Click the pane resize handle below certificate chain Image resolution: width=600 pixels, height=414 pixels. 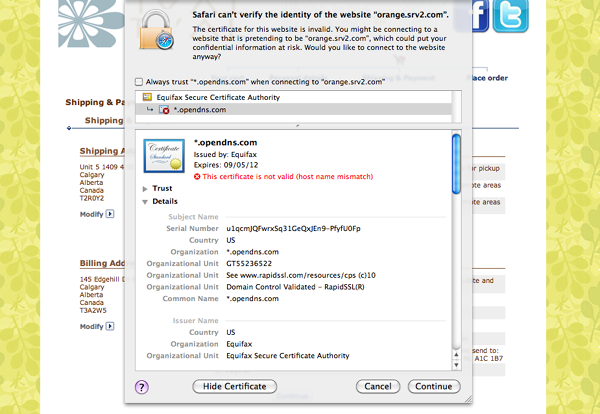(297, 126)
